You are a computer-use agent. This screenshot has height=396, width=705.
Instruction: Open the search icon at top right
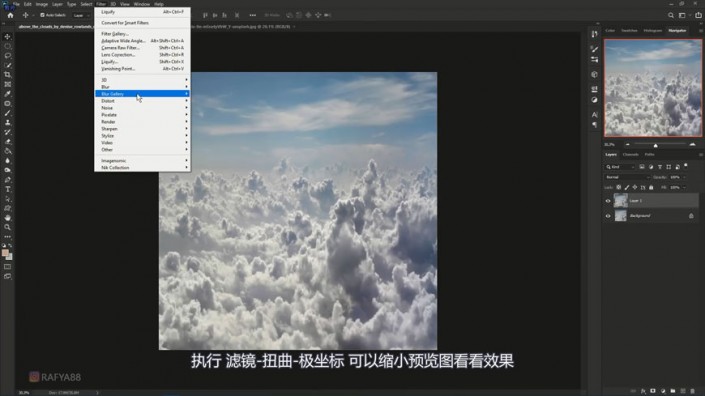(670, 15)
